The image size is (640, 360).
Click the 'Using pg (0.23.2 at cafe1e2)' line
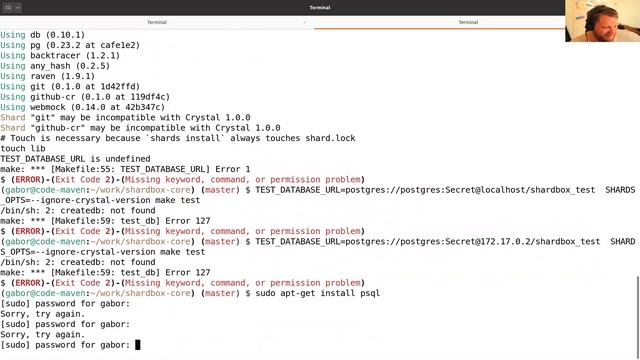point(70,45)
